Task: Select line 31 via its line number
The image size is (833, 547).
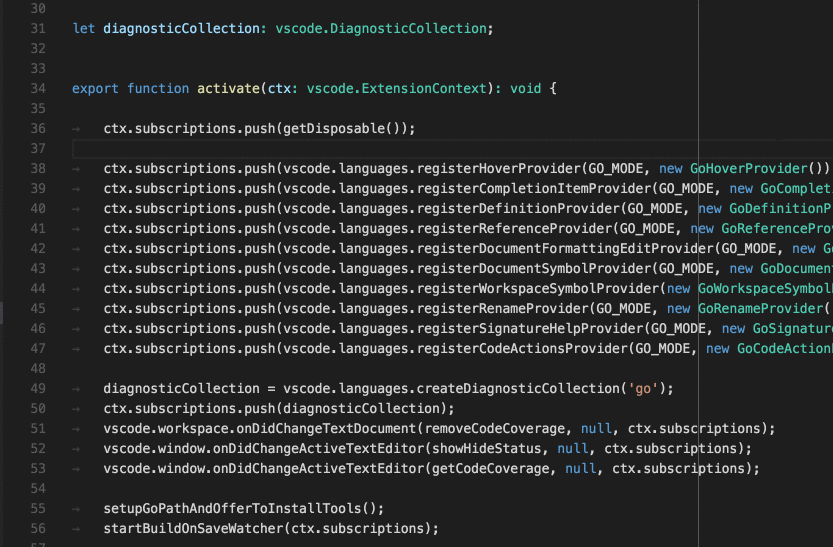Action: tap(39, 29)
